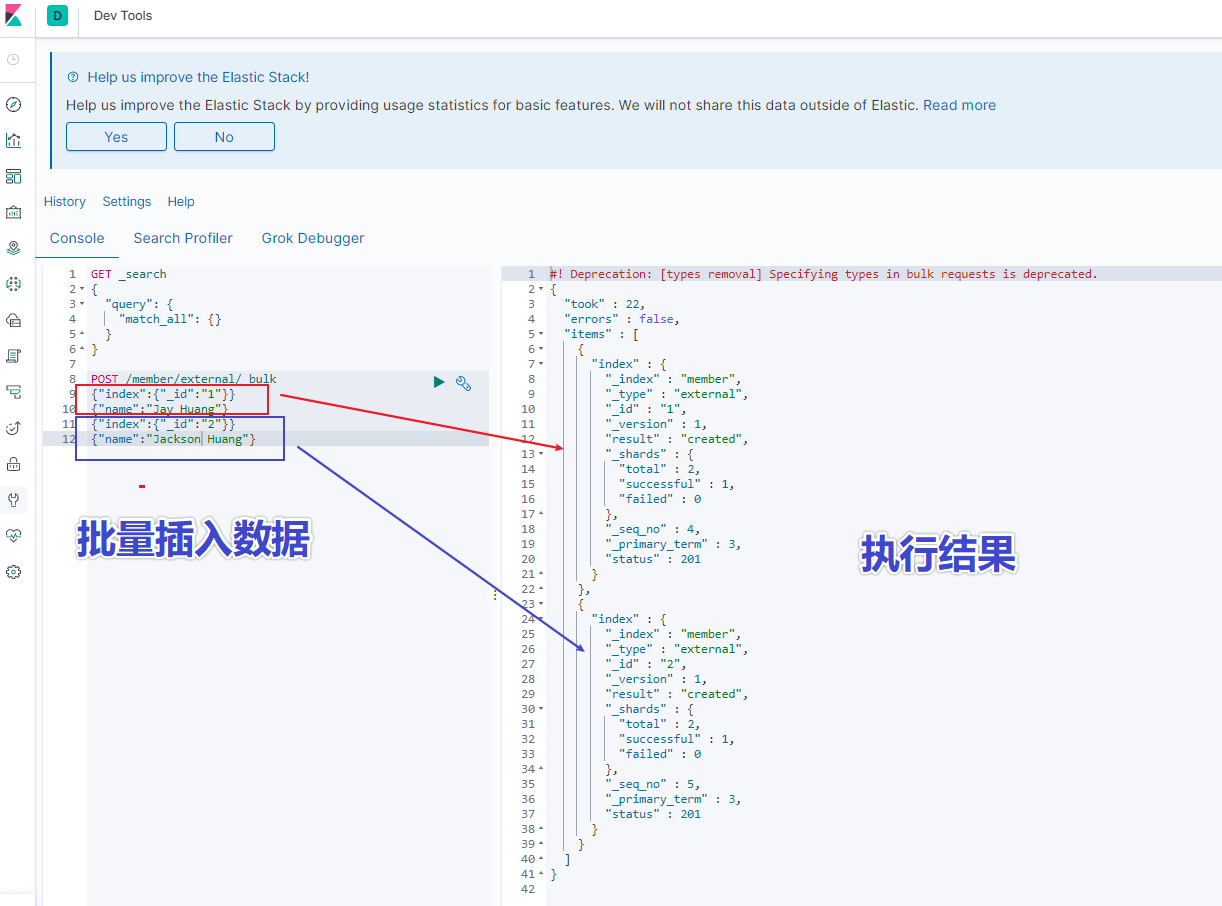This screenshot has height=906, width=1222.
Task: Go to Dashboard via sidebar icon
Action: click(x=13, y=176)
